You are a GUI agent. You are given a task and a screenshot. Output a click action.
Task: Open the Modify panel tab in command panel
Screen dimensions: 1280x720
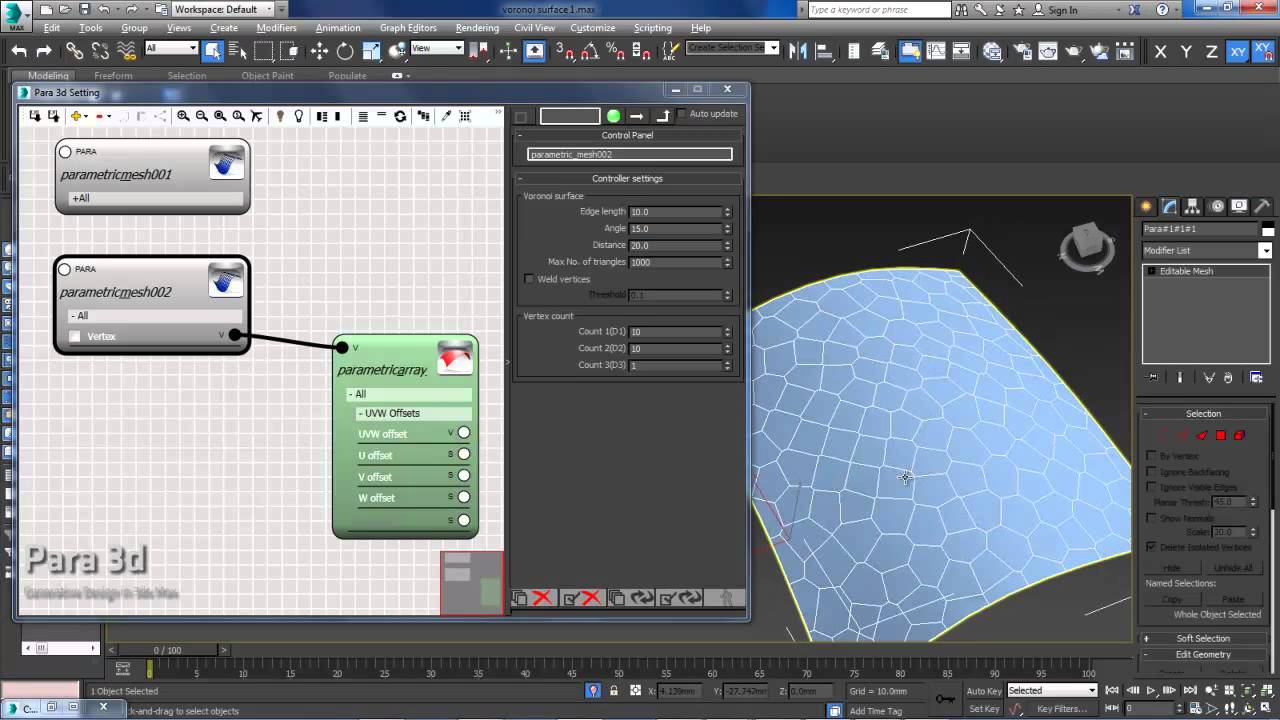point(1169,207)
